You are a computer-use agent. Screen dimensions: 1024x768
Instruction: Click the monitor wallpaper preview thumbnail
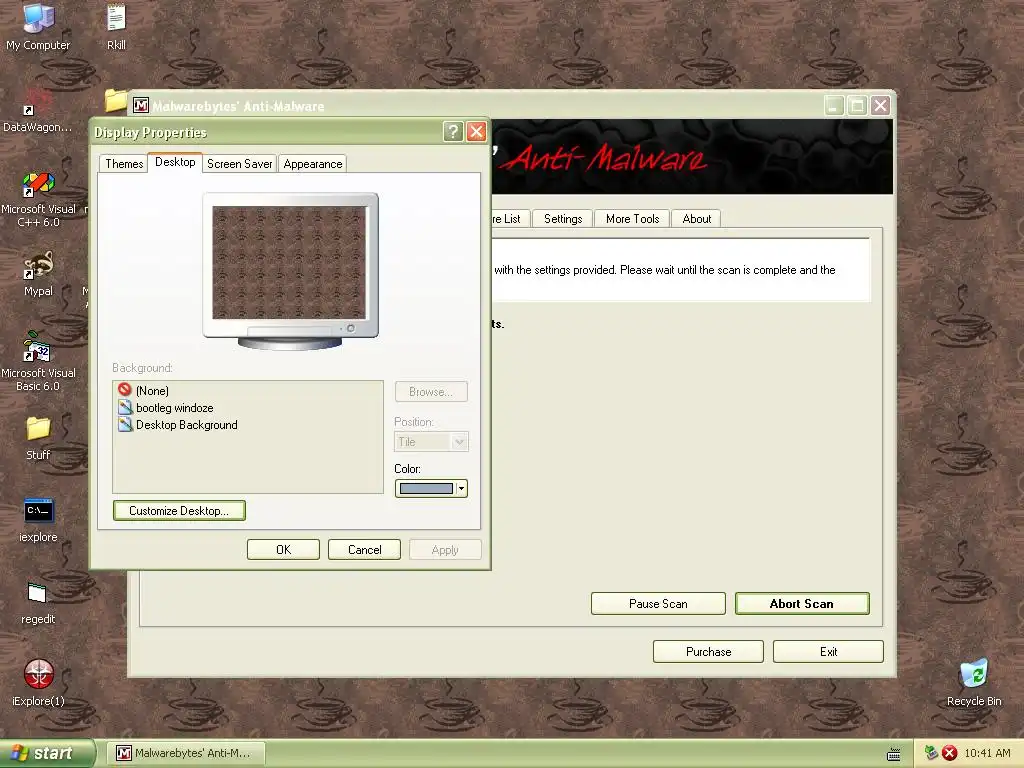point(289,263)
